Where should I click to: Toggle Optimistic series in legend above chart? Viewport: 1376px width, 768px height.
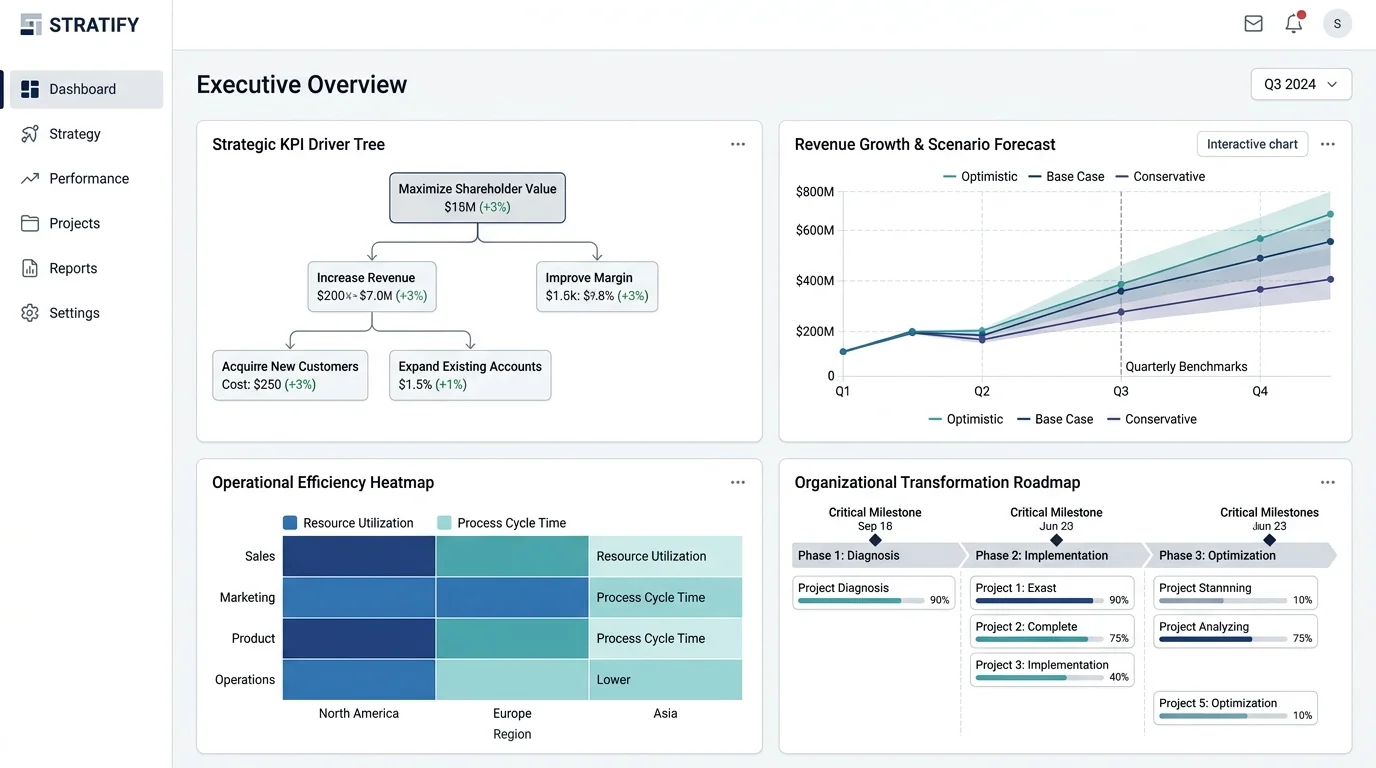(x=980, y=176)
